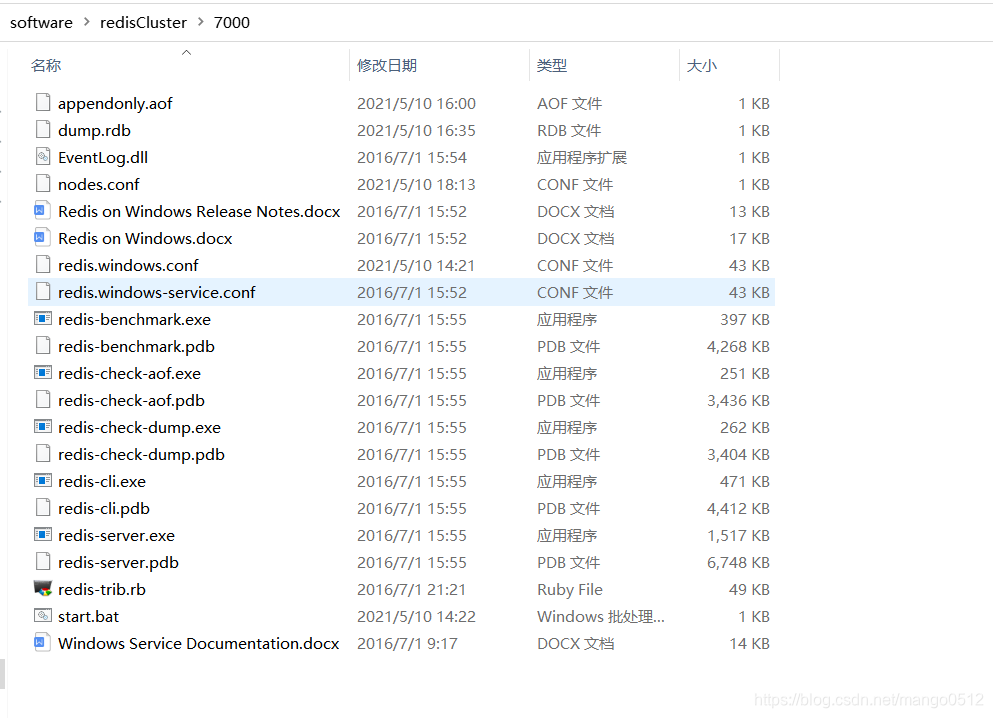Select Redis on Windows Release Notes.docx name
The height and width of the screenshot is (718, 993).
[x=199, y=211]
